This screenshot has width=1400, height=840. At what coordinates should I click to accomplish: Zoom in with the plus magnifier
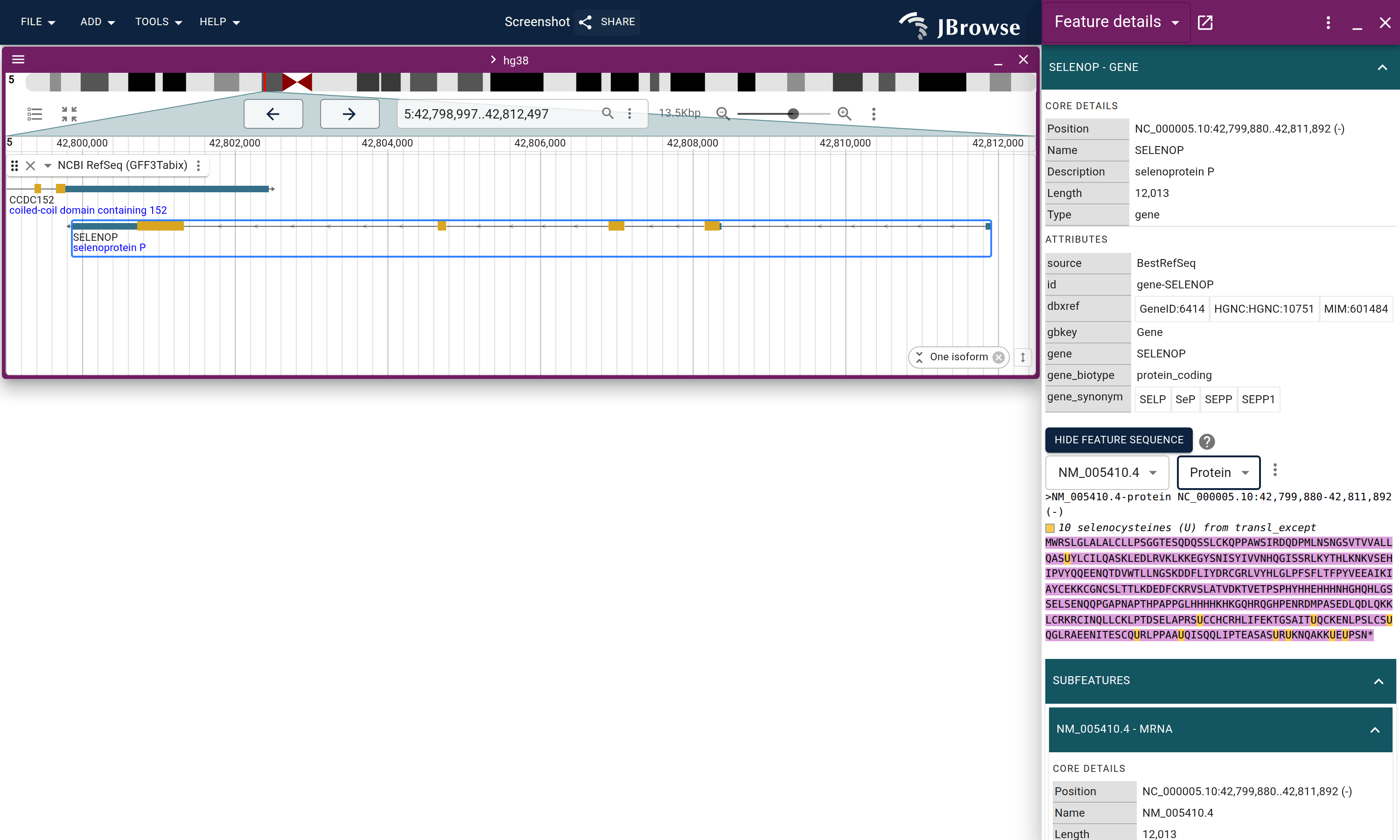844,114
